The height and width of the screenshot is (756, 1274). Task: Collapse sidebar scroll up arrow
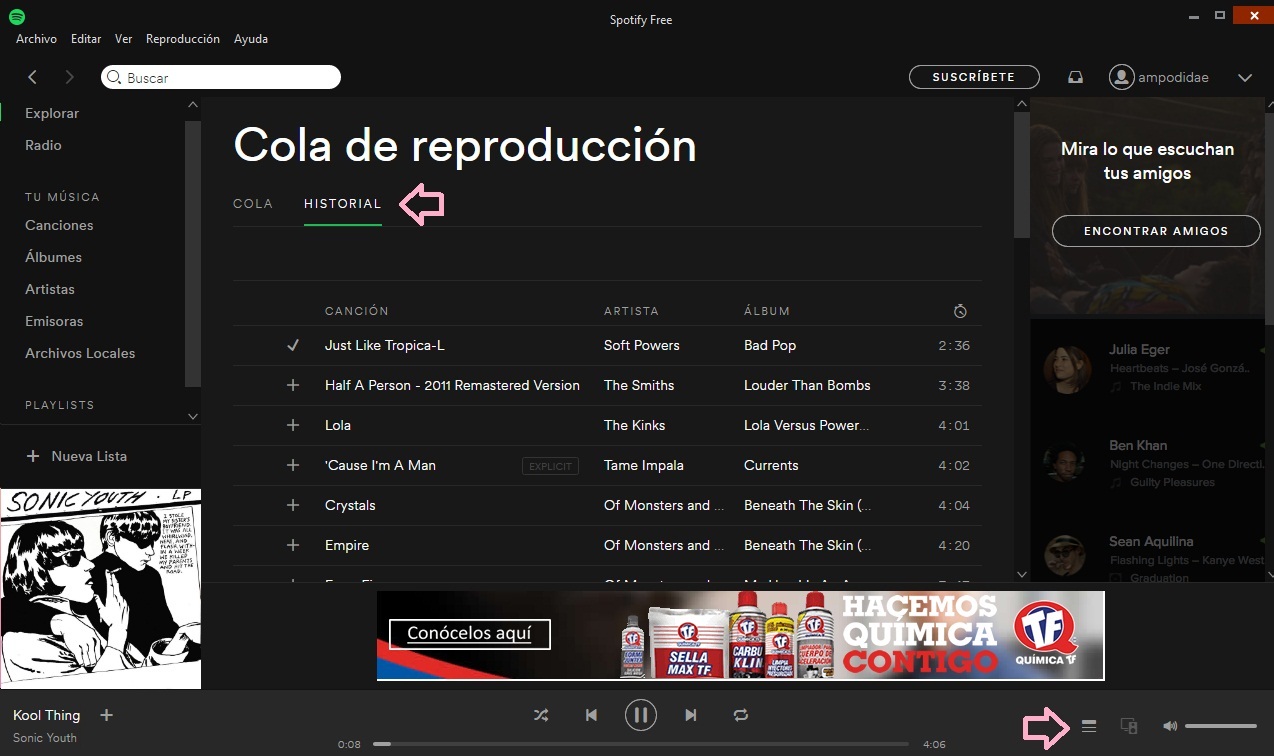point(193,105)
